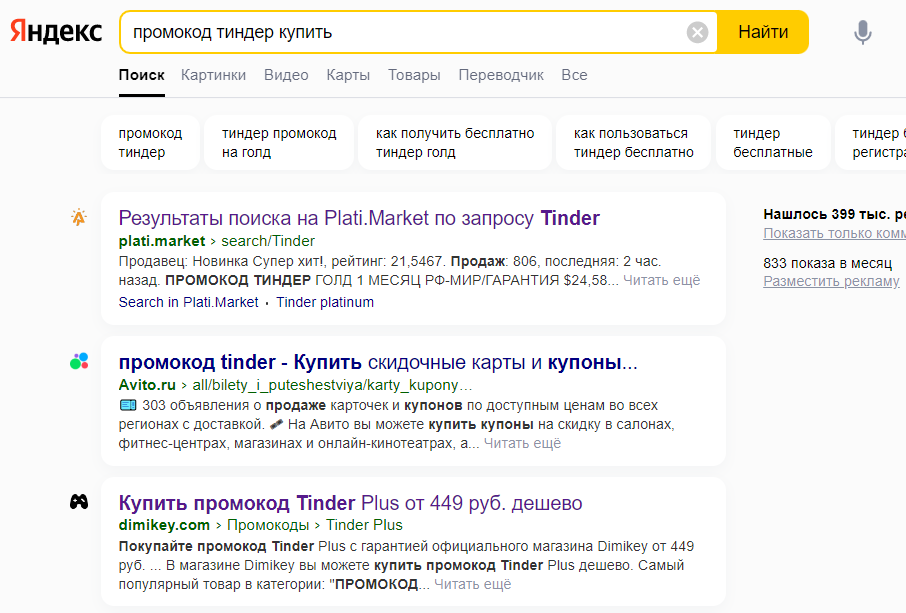906x613 pixels.
Task: Click the Dimikey gamepad favicon icon
Action: click(x=79, y=501)
